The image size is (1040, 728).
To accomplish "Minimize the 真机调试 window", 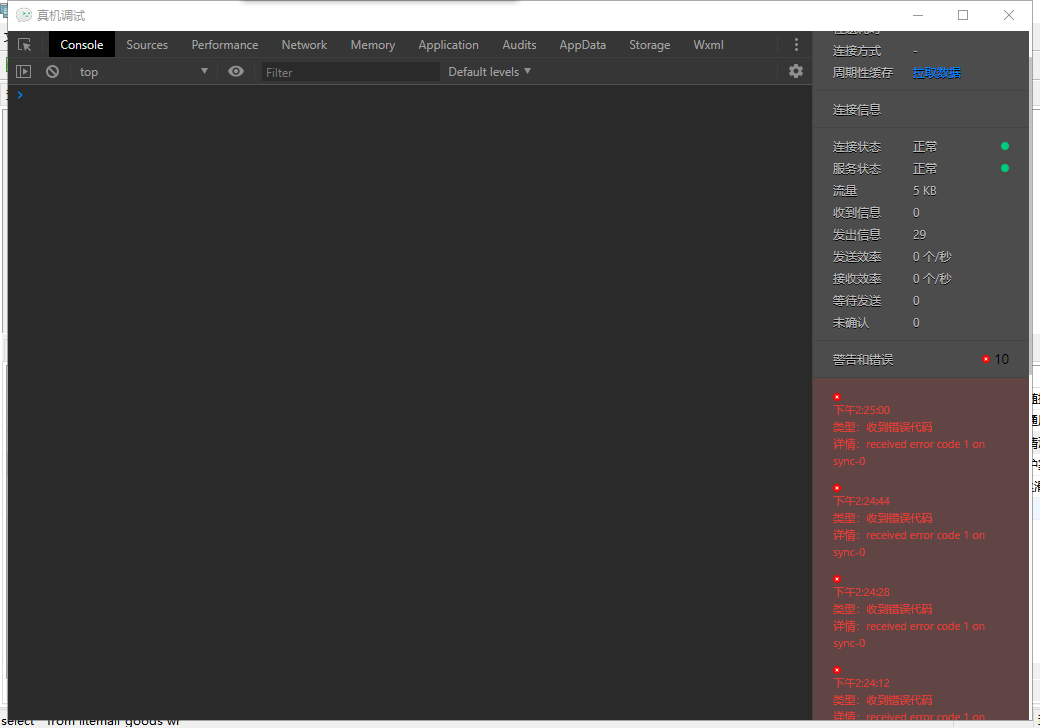I will [918, 15].
